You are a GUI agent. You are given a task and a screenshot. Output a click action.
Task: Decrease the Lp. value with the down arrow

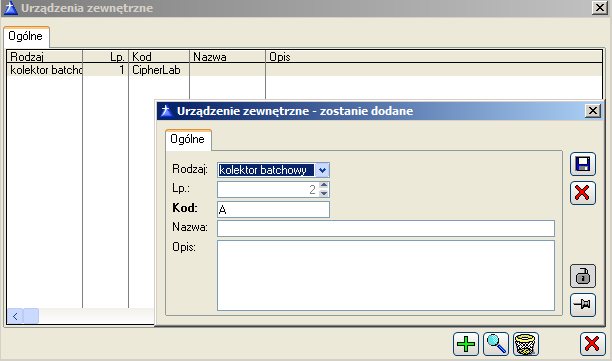click(324, 193)
